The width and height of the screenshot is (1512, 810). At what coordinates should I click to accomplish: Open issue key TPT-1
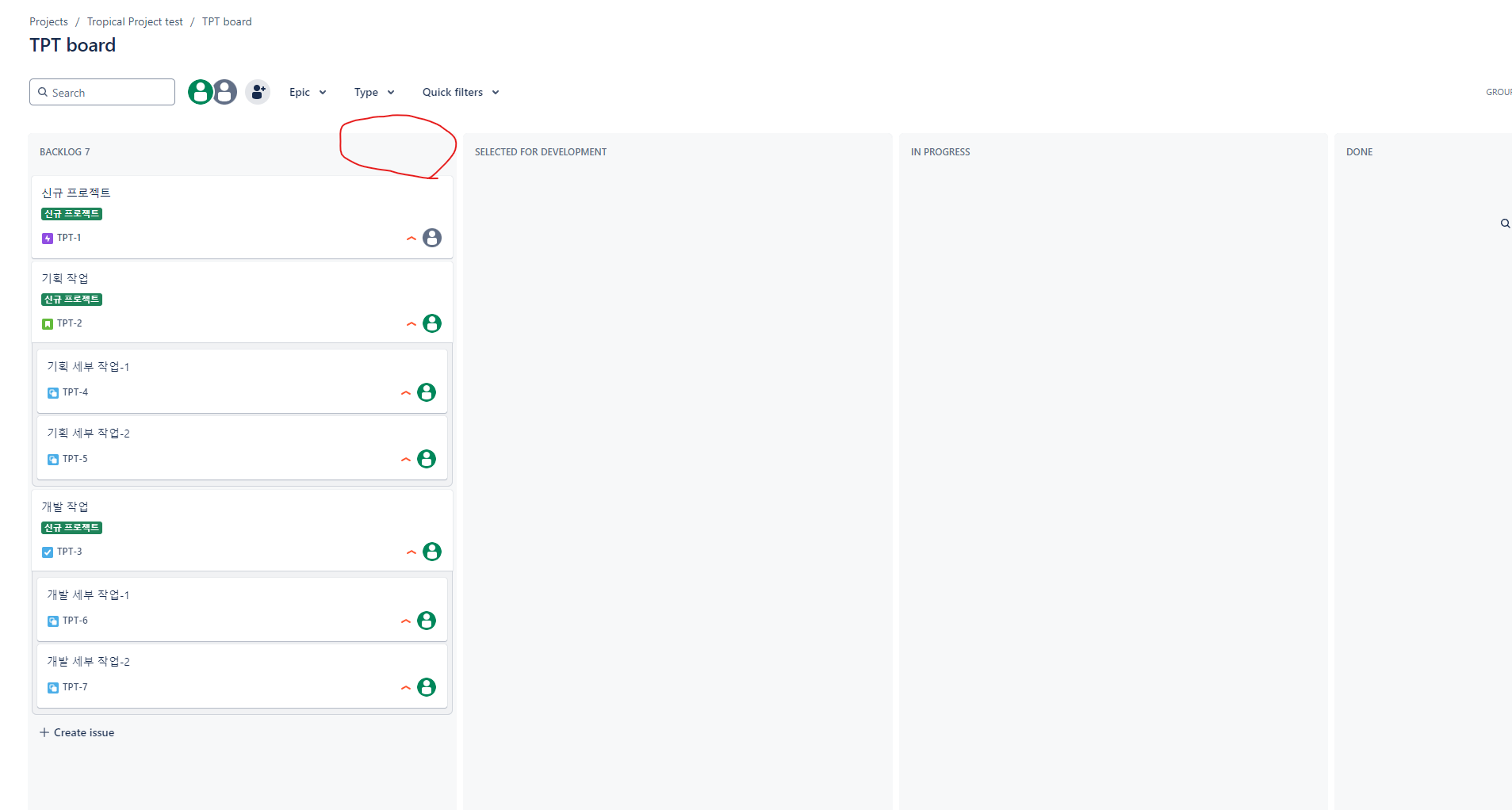coord(69,238)
